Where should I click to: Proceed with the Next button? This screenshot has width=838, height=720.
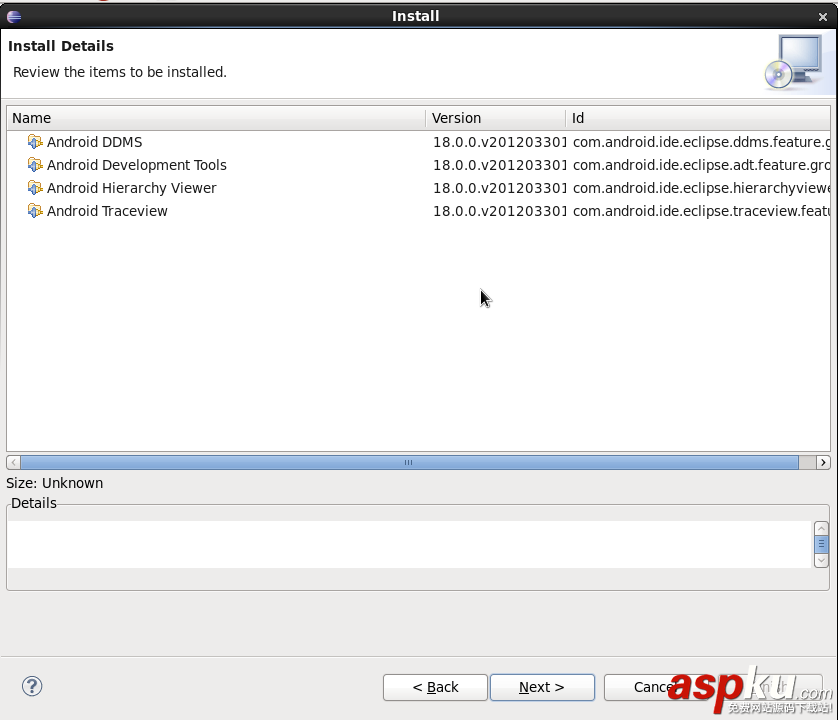tap(542, 687)
